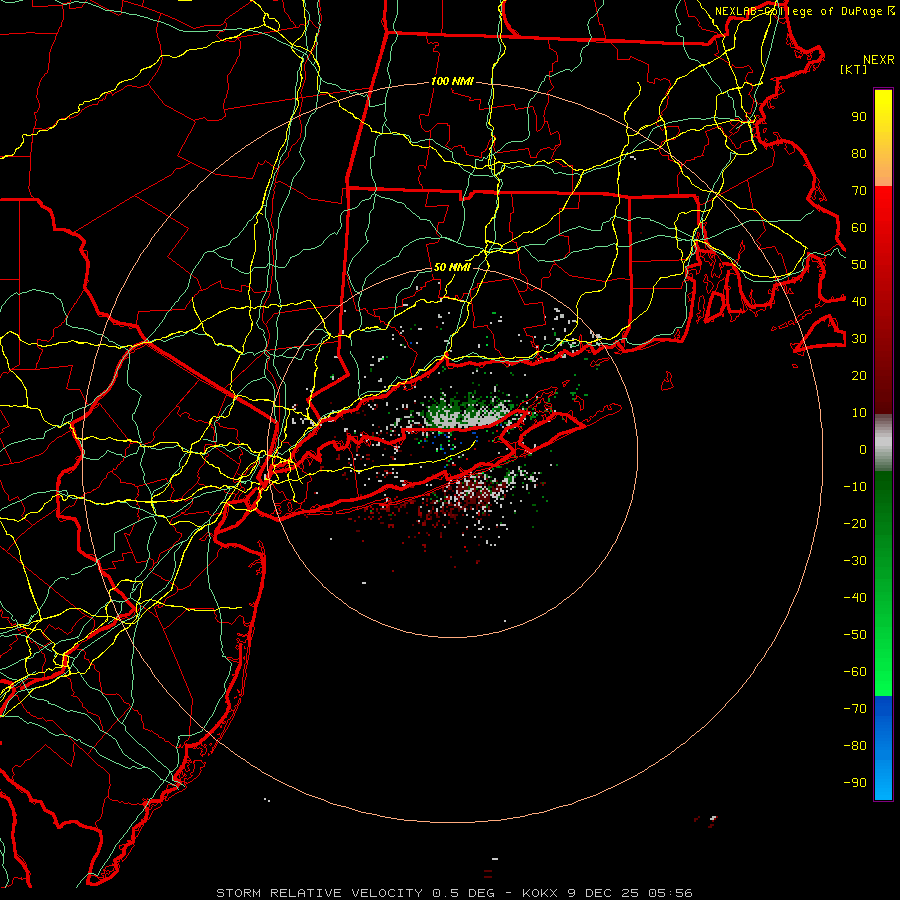This screenshot has width=900, height=900.
Task: Click the -30 value on the velocity scale
Action: (x=855, y=561)
